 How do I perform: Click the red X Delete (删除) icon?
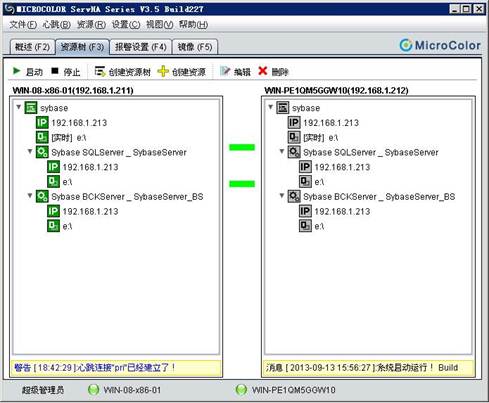[263, 71]
